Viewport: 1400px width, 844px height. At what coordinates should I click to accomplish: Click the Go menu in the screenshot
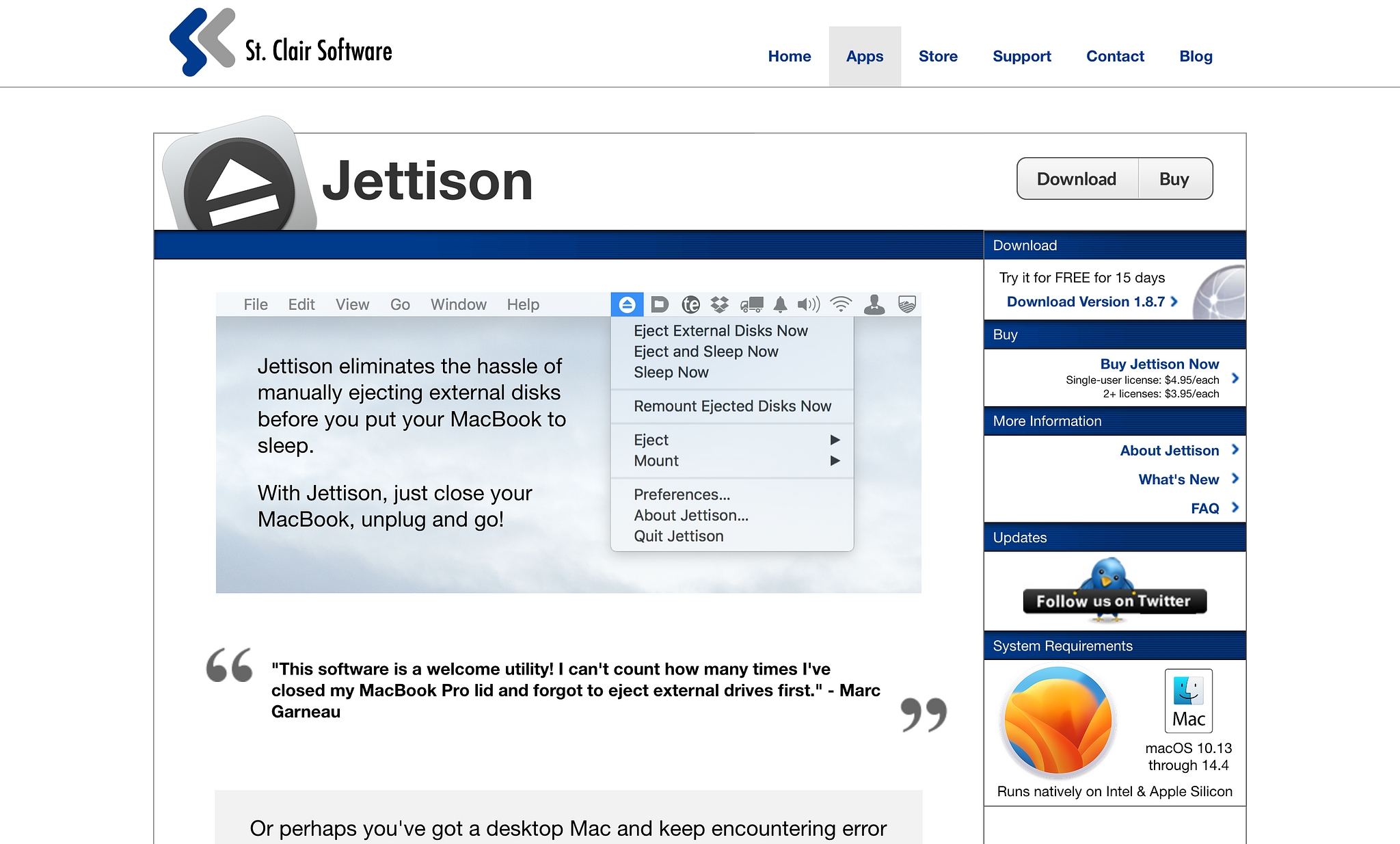click(400, 304)
